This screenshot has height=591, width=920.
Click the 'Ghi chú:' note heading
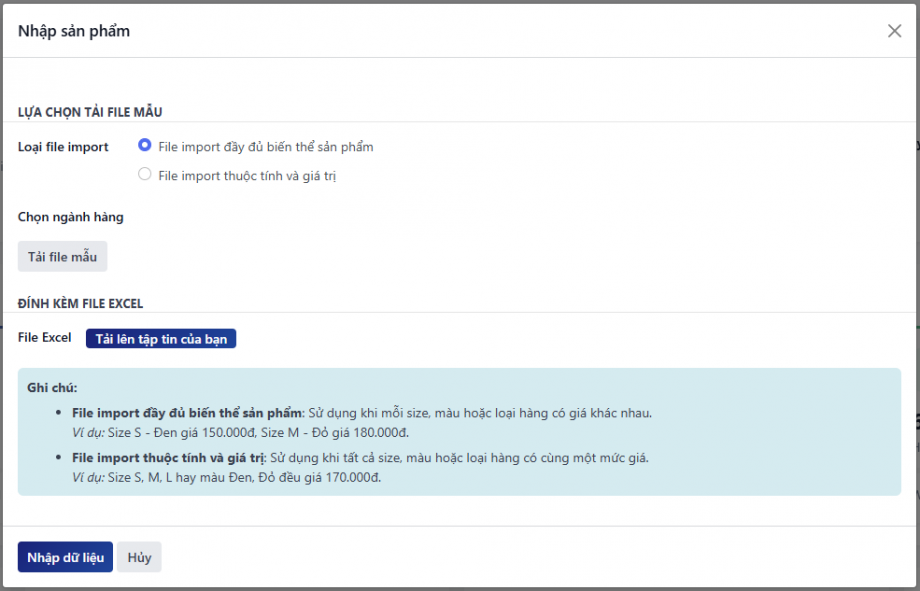click(52, 387)
